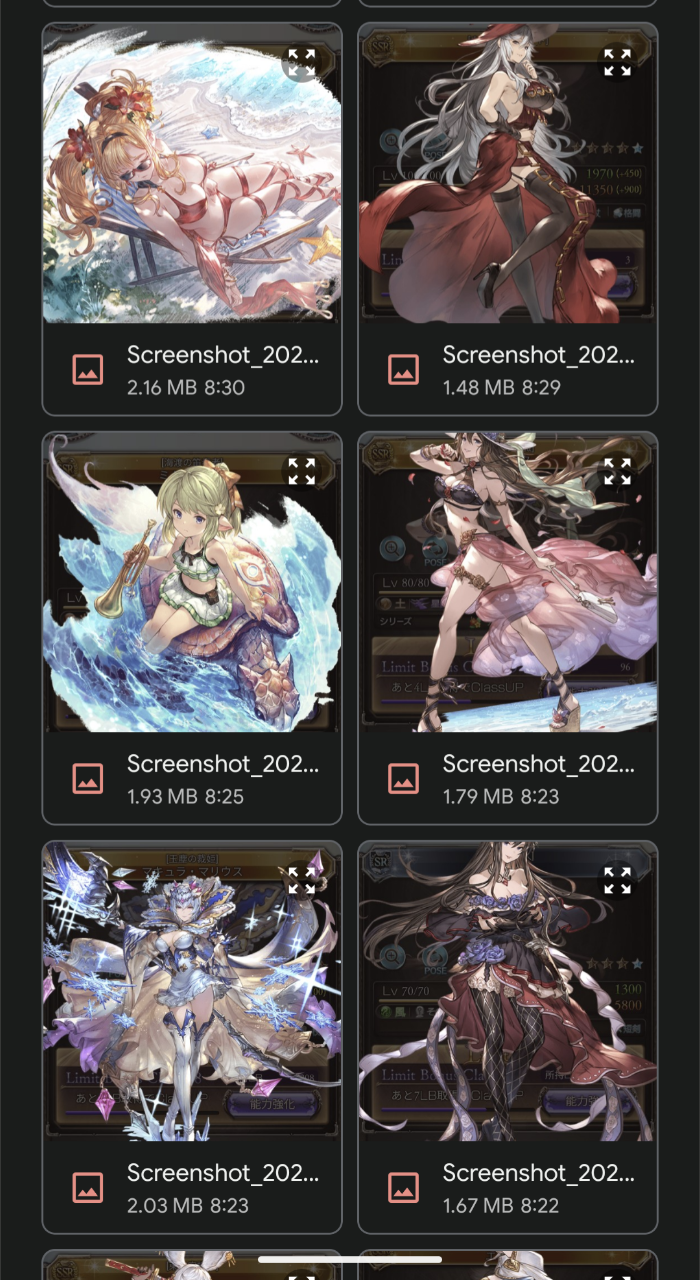Expand preview of 1.79 MB screenshot
This screenshot has width=700, height=1280.
(618, 471)
